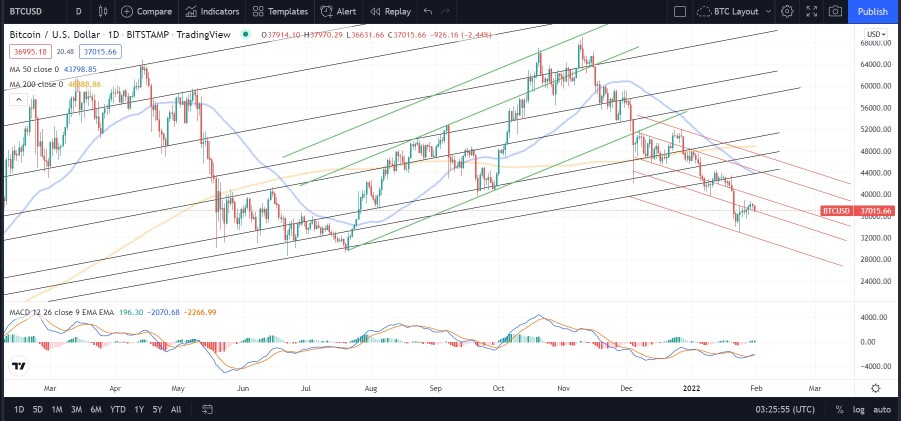Set range to 1D
Screen dimensions: 901x421
(x=19, y=410)
